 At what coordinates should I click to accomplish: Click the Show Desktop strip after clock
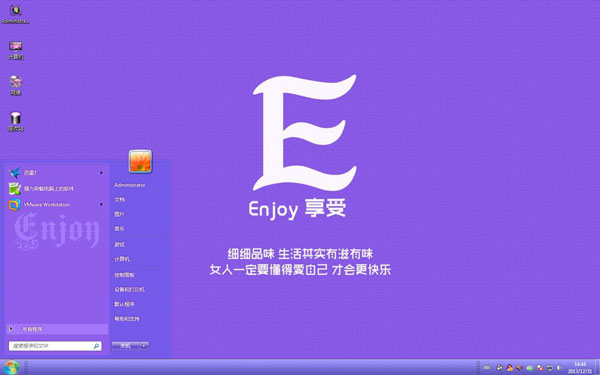(x=597, y=367)
